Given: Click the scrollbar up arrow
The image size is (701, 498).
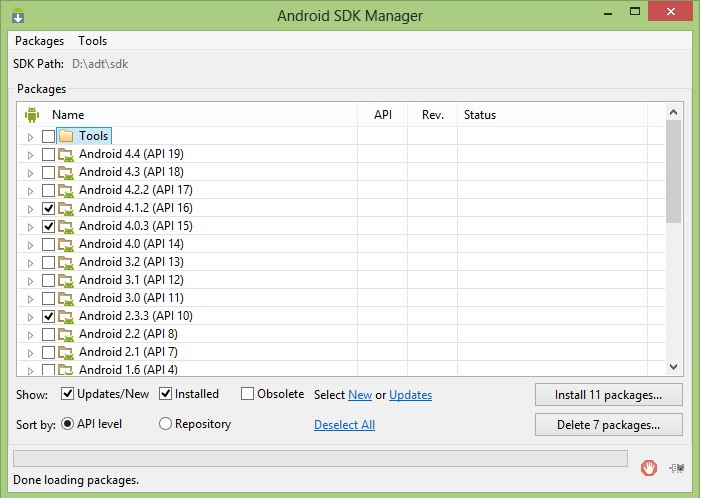Looking at the screenshot, I should pos(673,112).
